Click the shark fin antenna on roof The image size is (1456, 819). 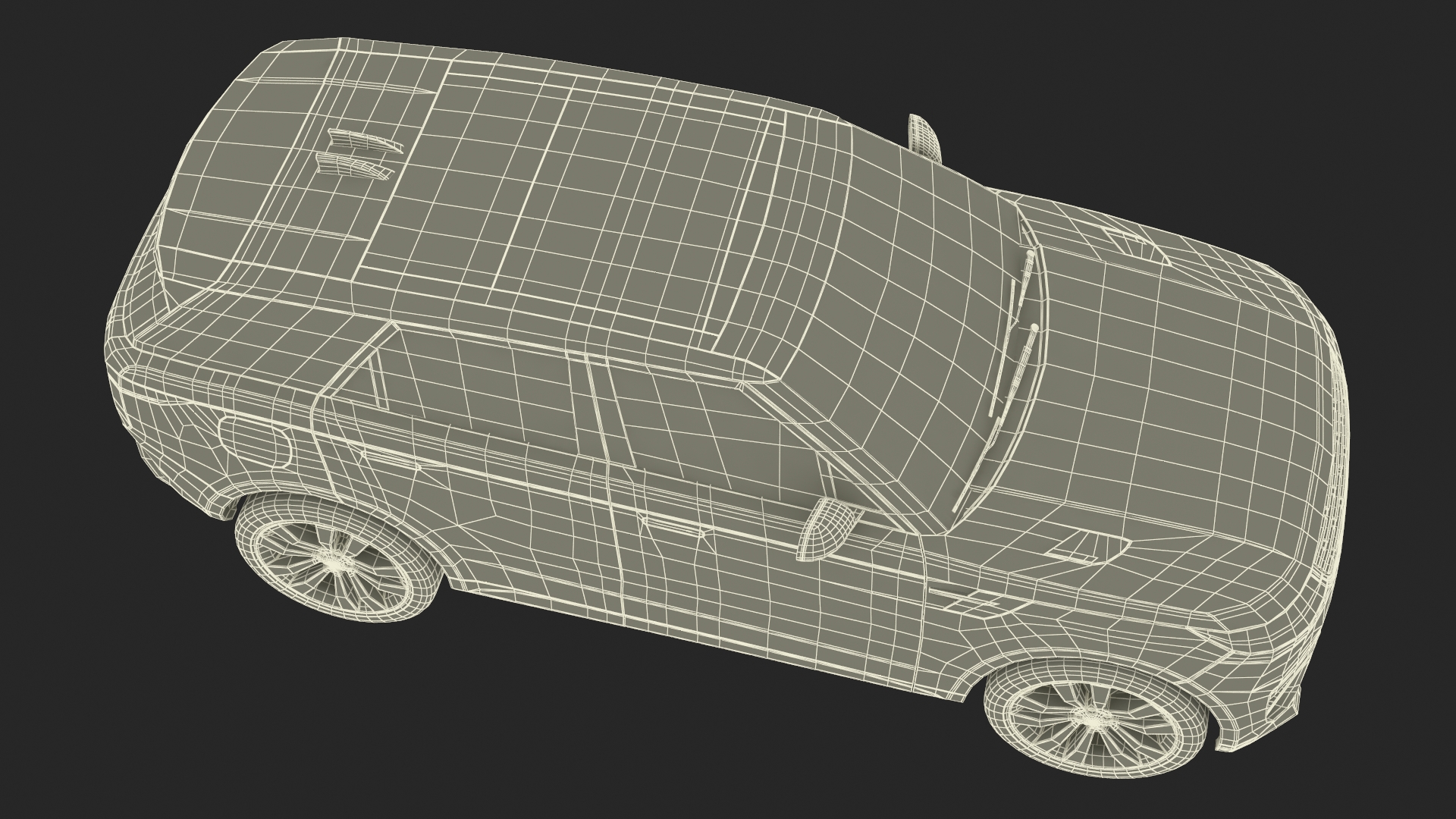pyautogui.click(x=361, y=154)
